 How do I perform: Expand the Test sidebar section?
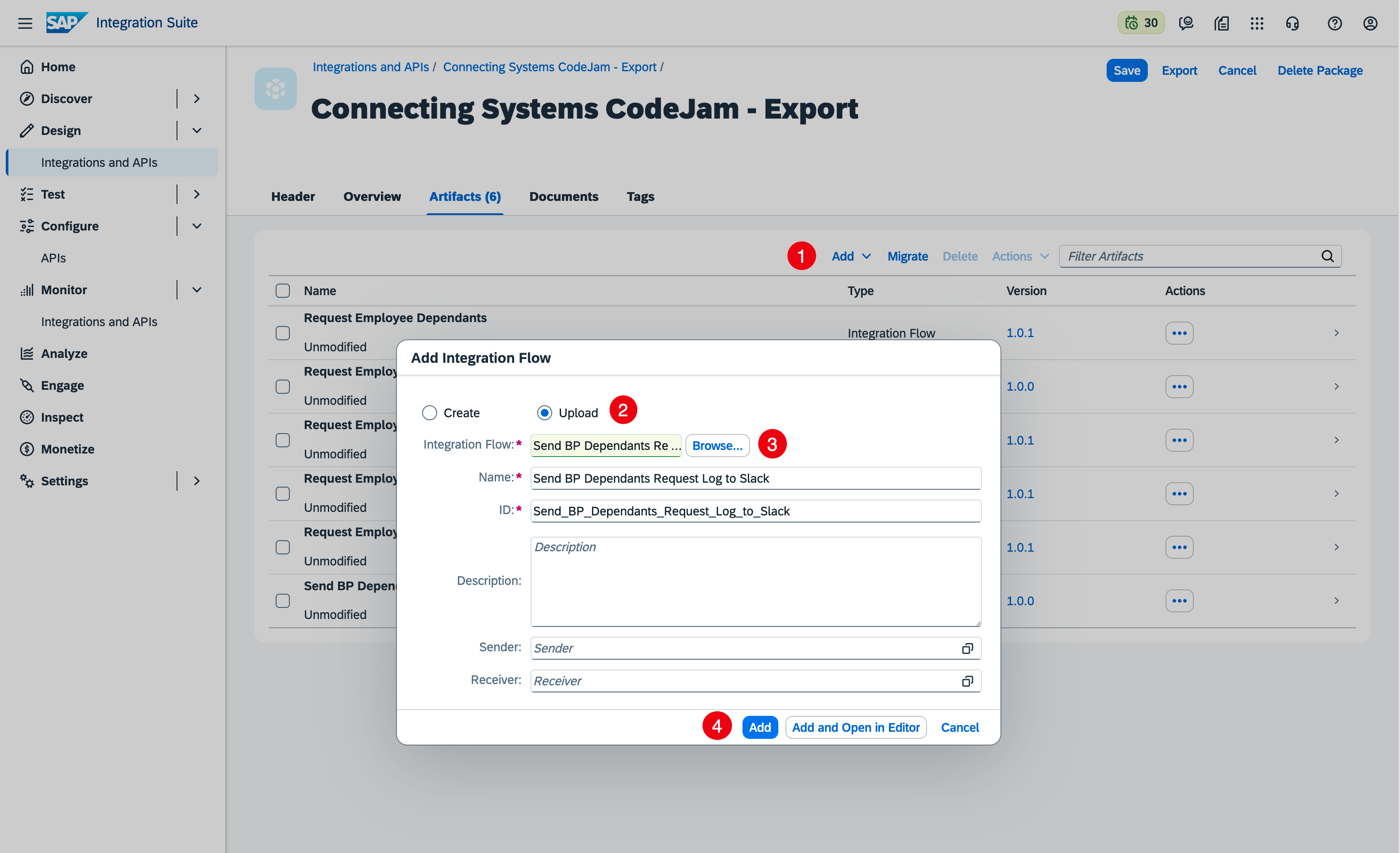tap(196, 194)
